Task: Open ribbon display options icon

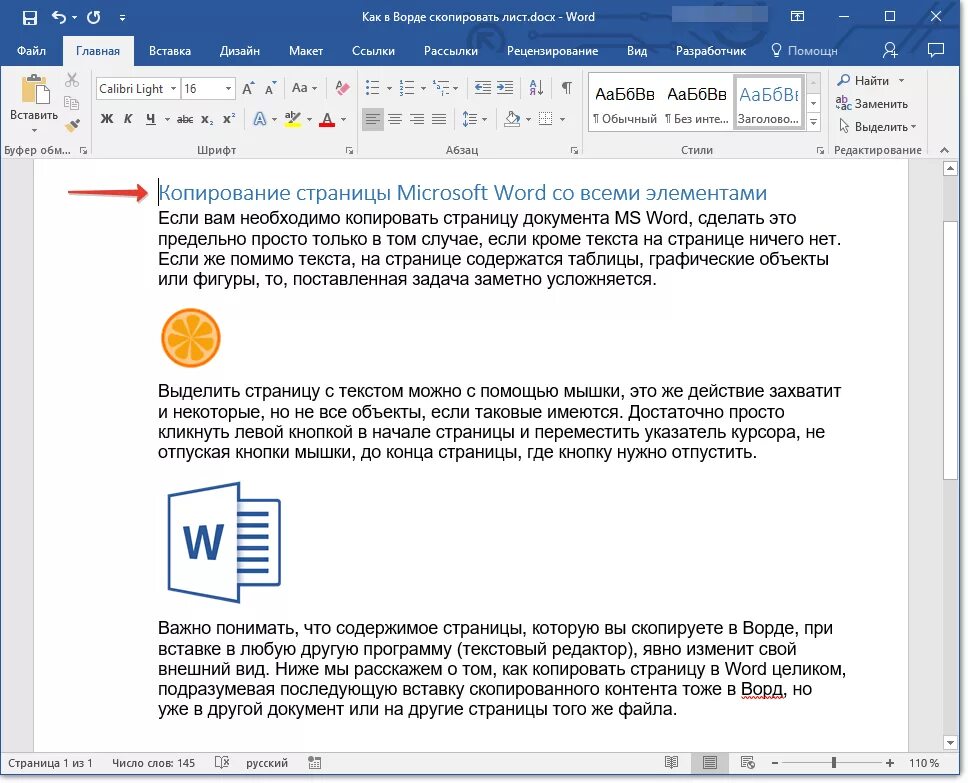Action: click(798, 17)
